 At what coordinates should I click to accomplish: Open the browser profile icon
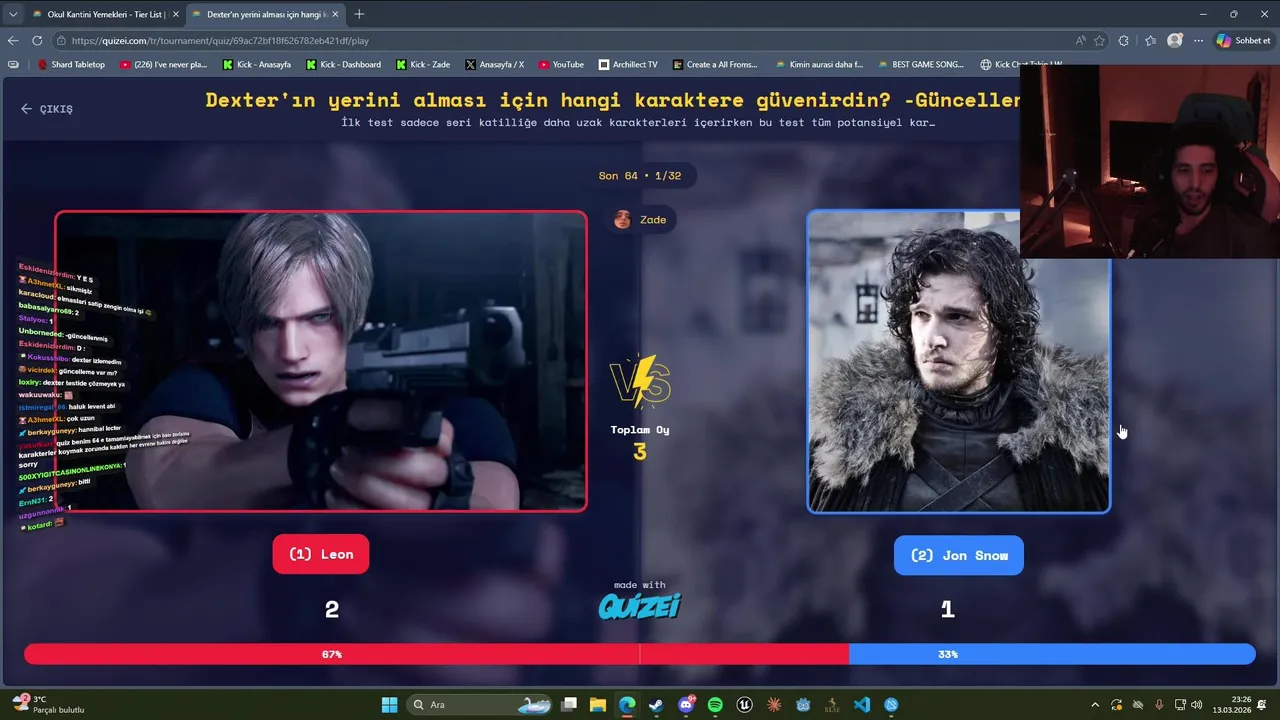pos(1175,41)
